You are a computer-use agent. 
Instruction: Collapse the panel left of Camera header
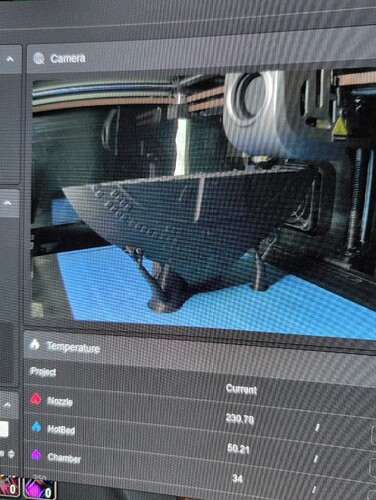[x=10, y=59]
